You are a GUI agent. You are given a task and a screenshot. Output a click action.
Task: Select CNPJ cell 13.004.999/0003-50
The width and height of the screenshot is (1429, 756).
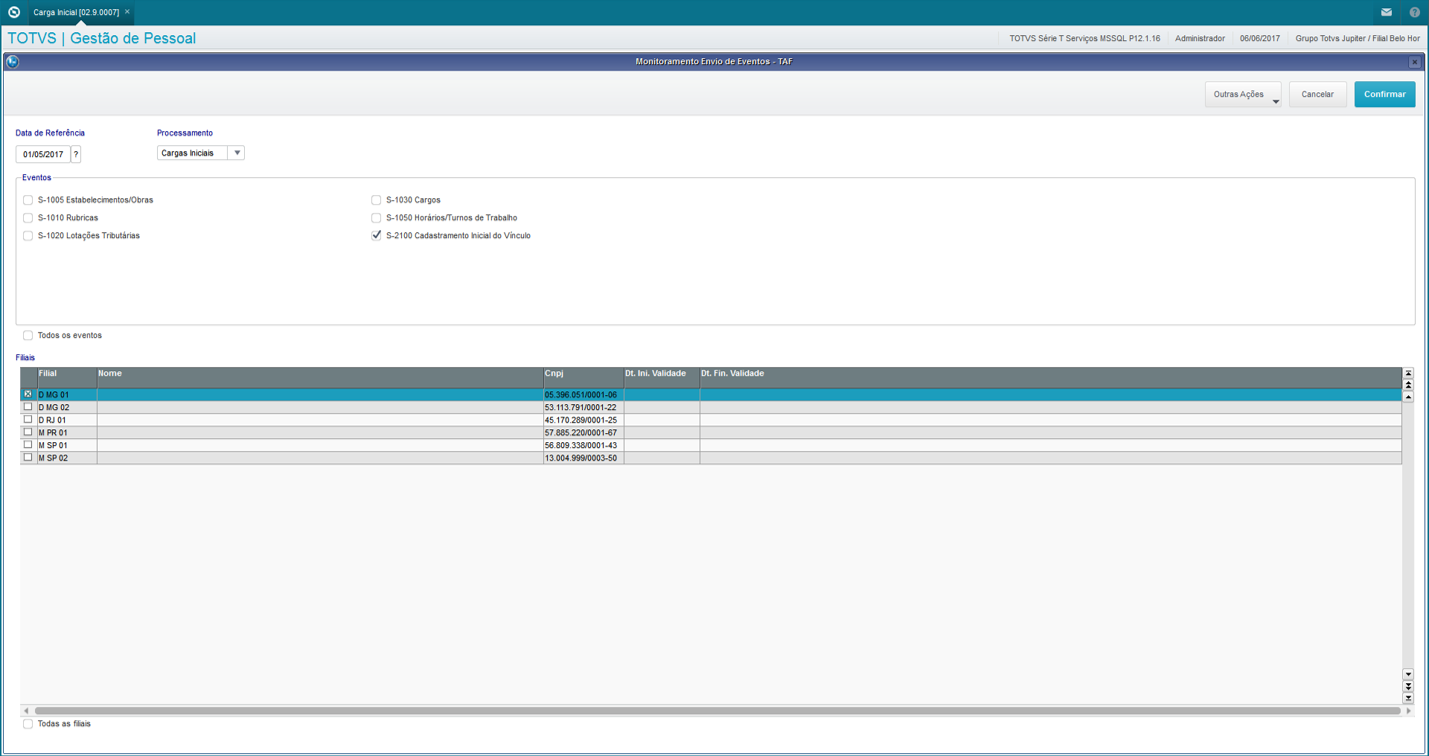[583, 458]
